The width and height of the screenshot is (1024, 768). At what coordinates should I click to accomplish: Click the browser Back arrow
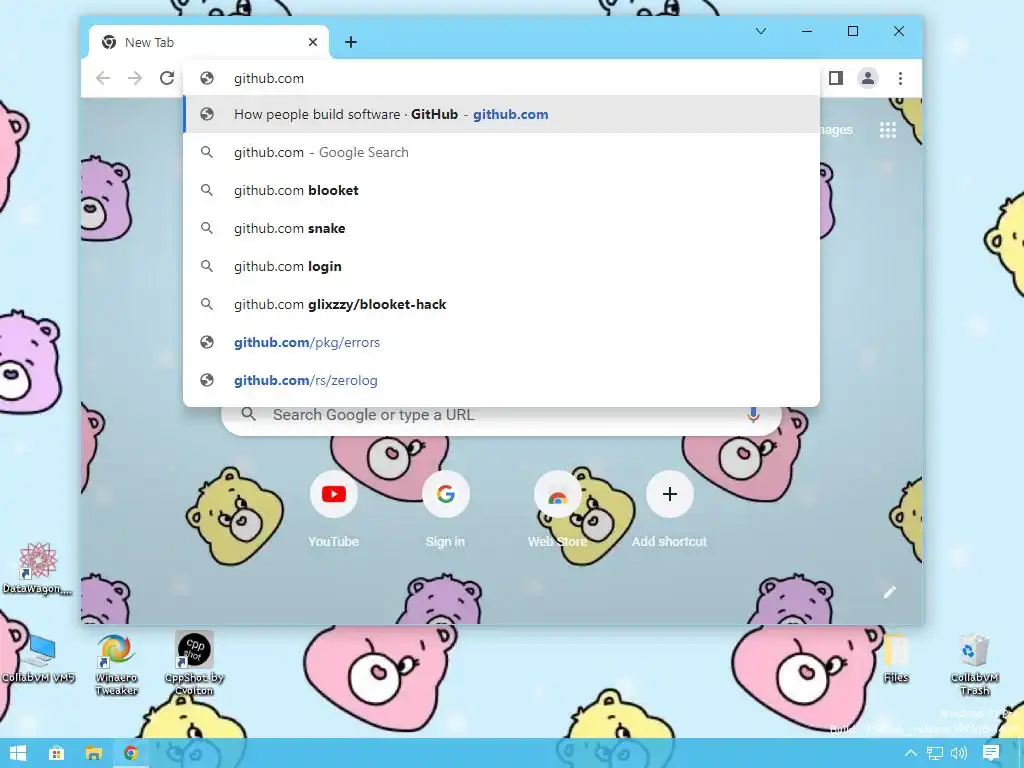(x=103, y=78)
